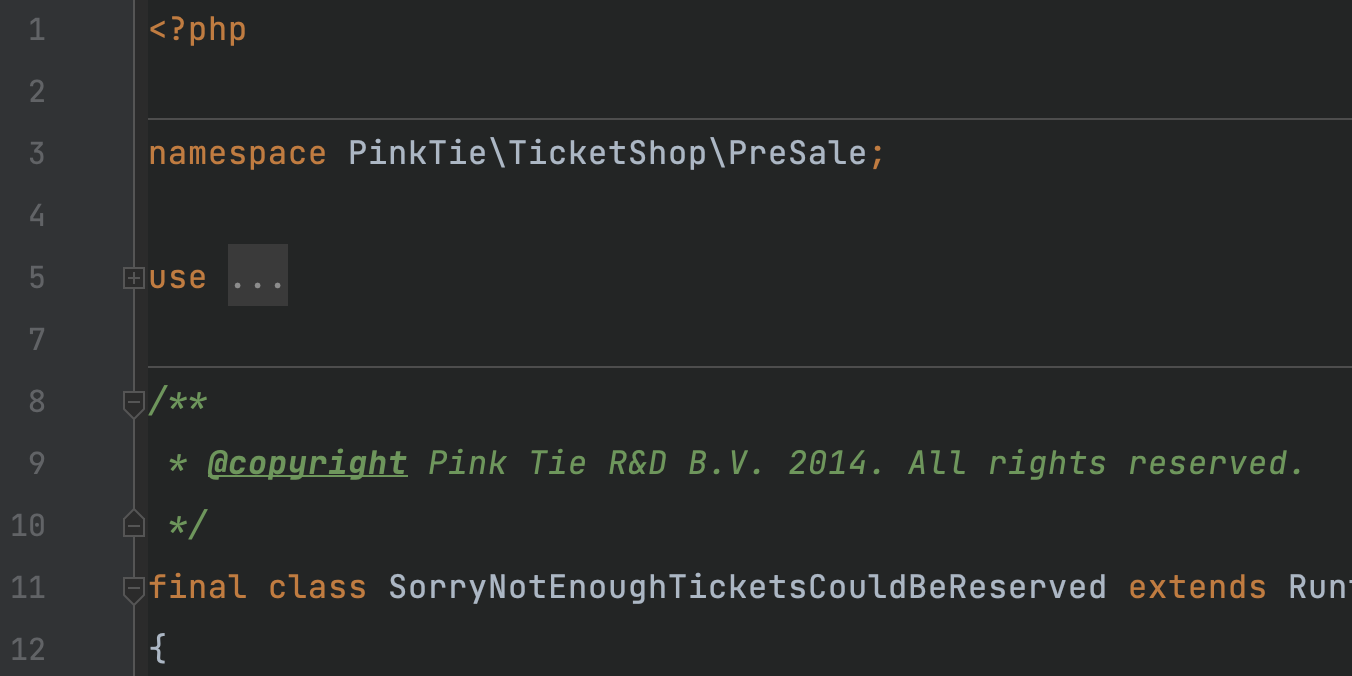
Task: Click the extends keyword
Action: pos(1197,587)
